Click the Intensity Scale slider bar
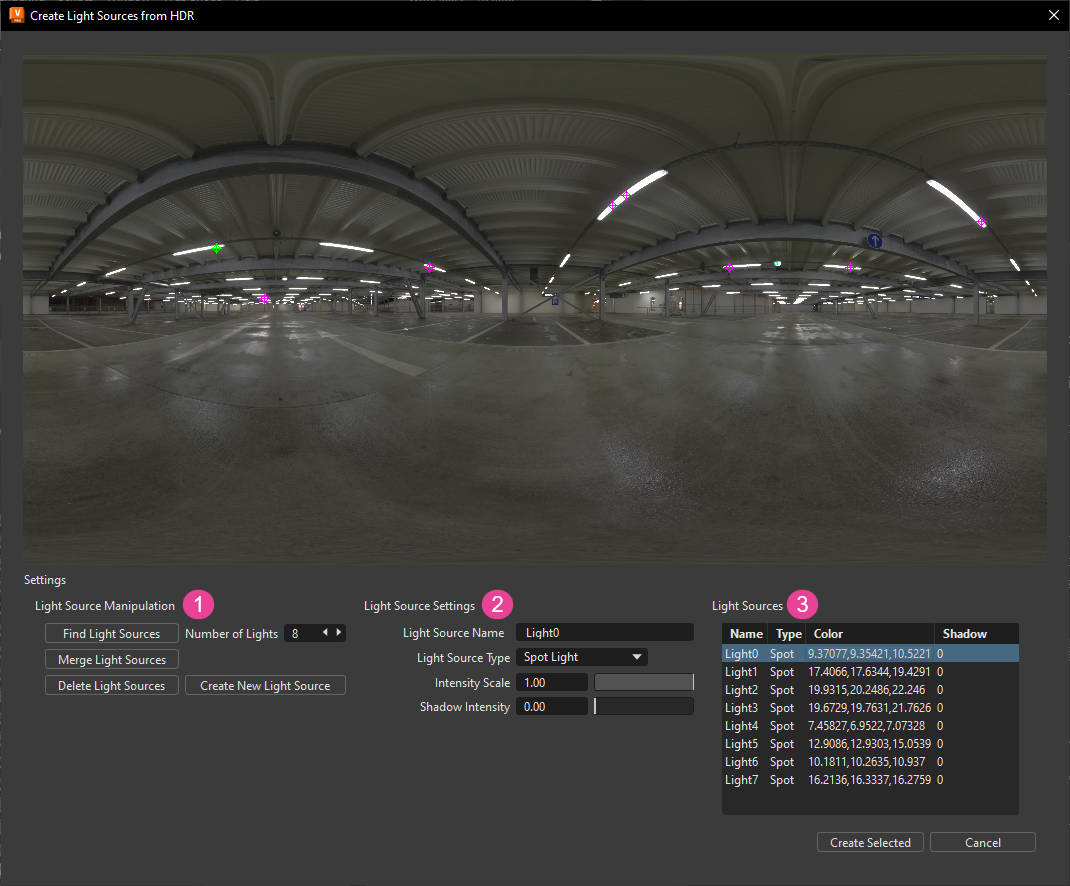The height and width of the screenshot is (886, 1070). coord(643,681)
